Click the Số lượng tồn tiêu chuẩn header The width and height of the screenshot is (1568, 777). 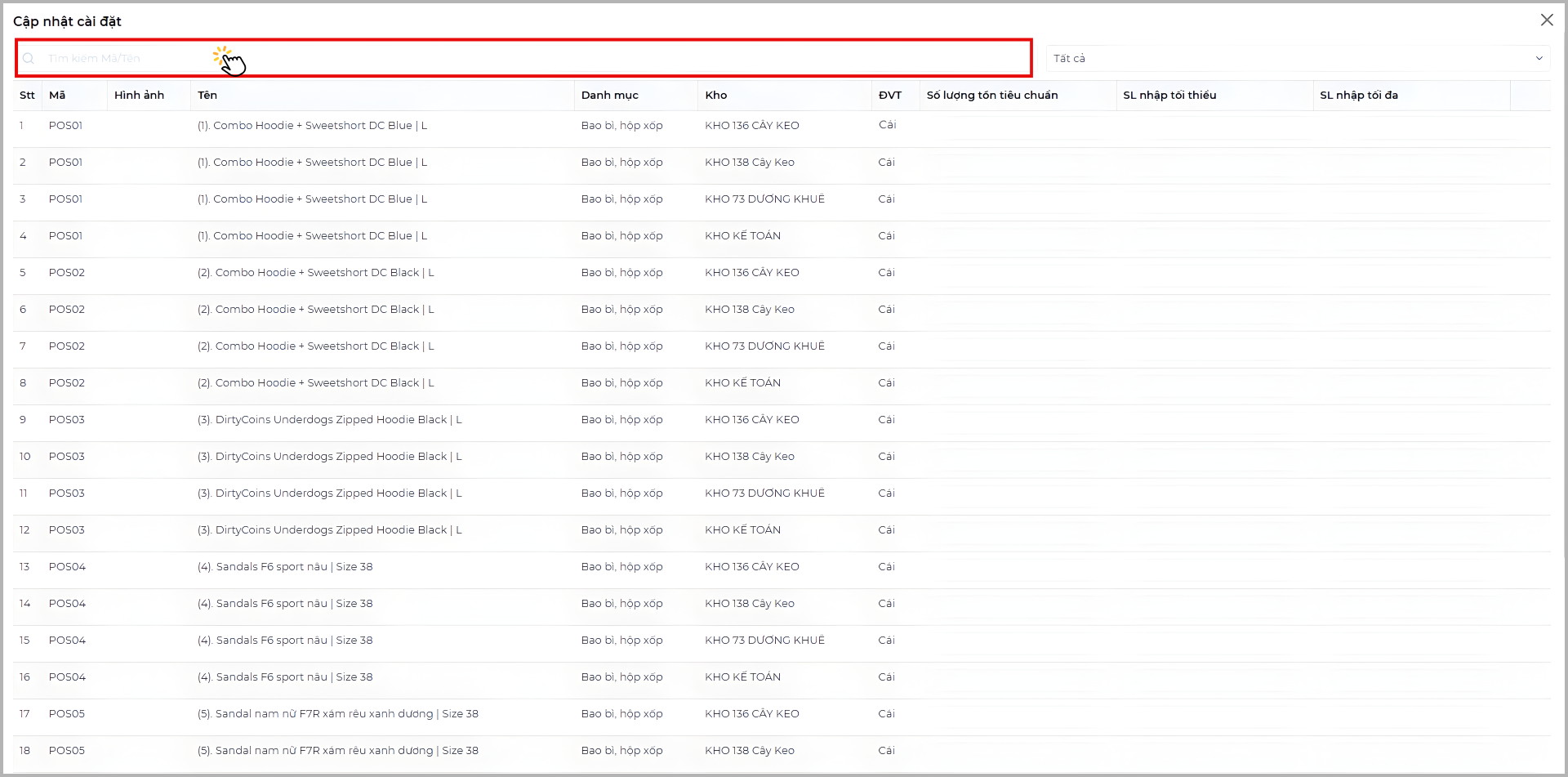pos(992,96)
